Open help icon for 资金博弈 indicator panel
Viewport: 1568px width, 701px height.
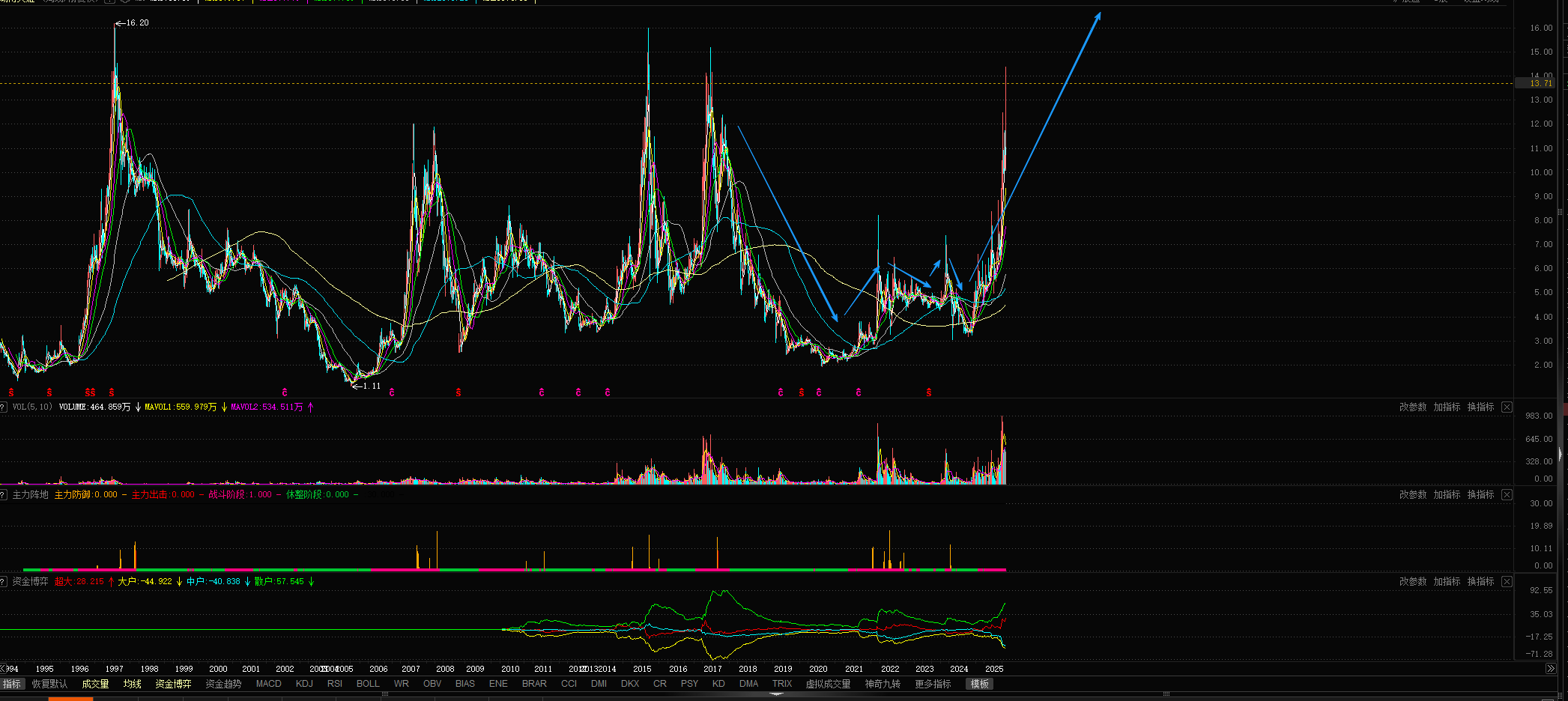pyautogui.click(x=4, y=581)
